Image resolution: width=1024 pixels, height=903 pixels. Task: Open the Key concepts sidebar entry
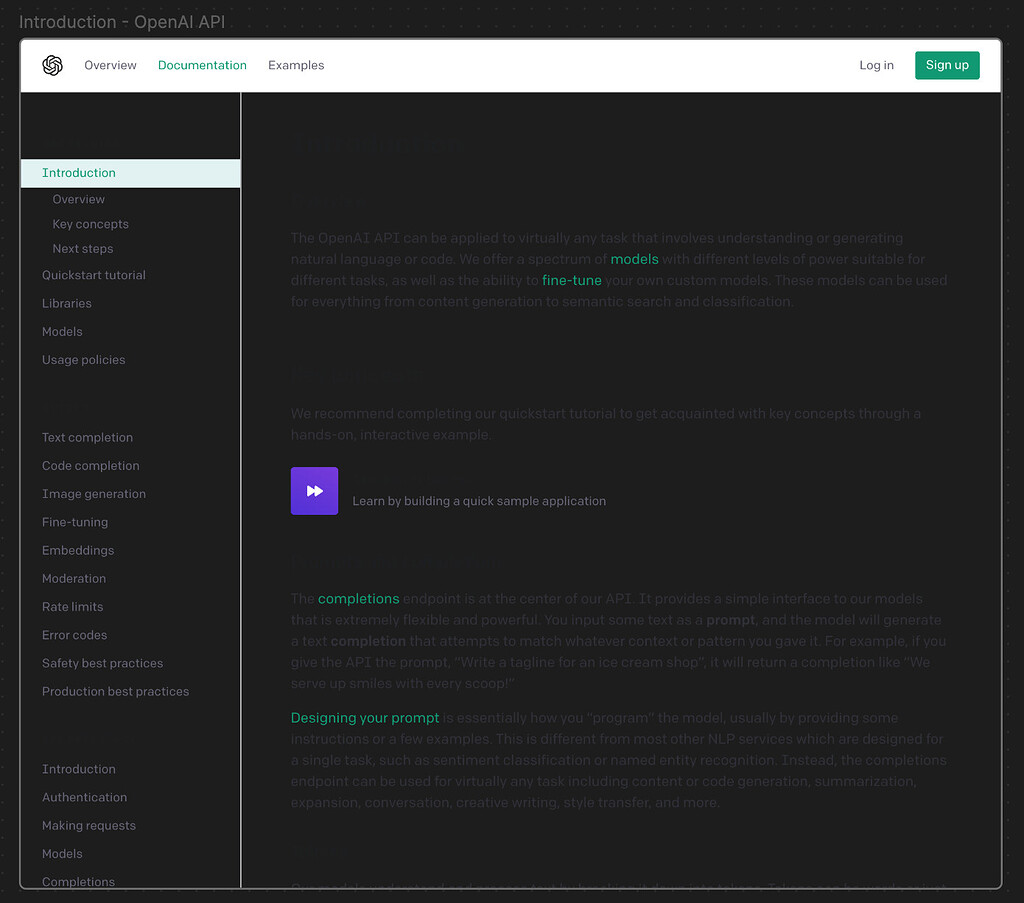click(x=90, y=224)
